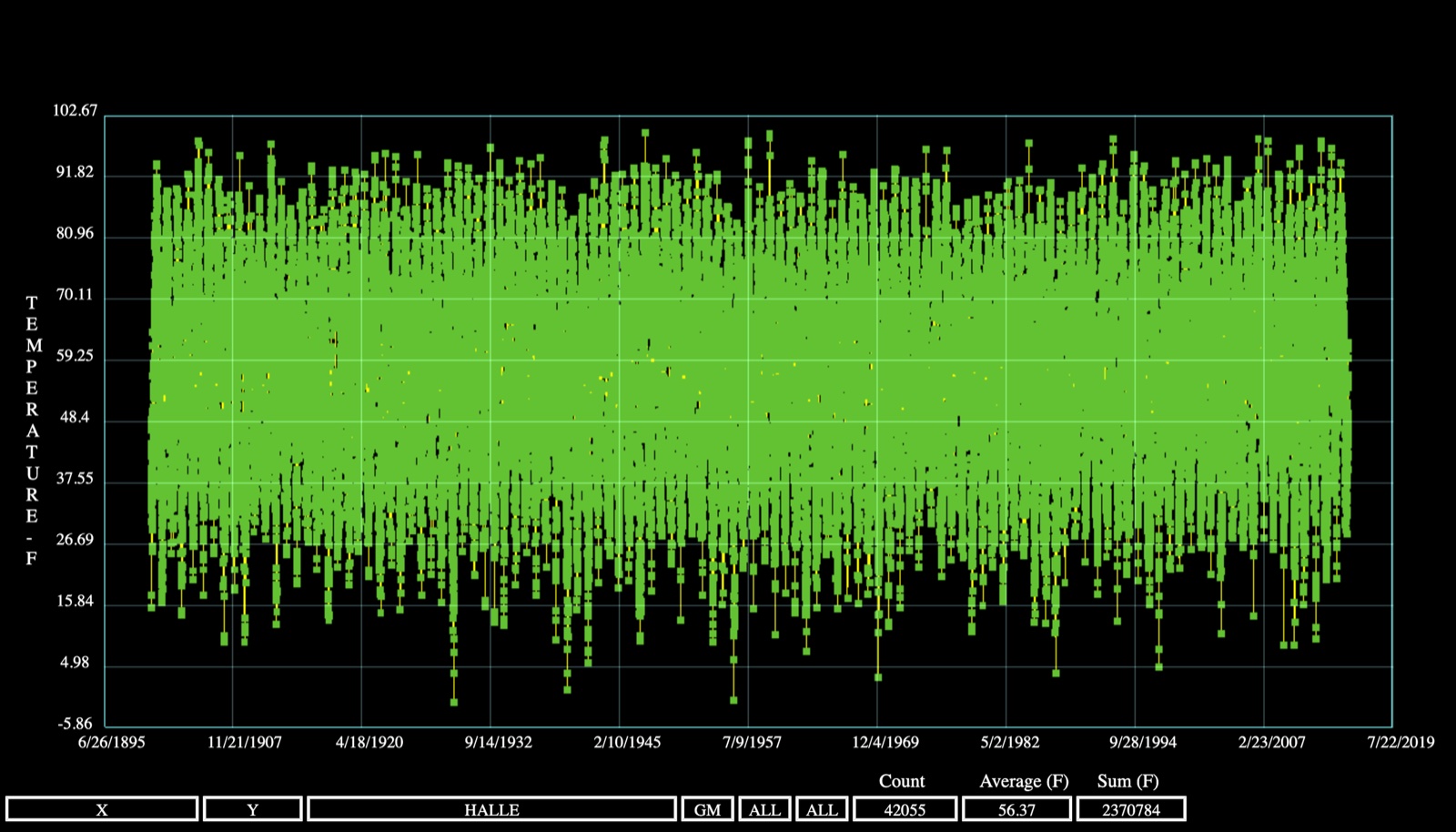This screenshot has width=1456, height=832.
Task: Click the 80.96 y-axis value
Action: click(x=75, y=233)
